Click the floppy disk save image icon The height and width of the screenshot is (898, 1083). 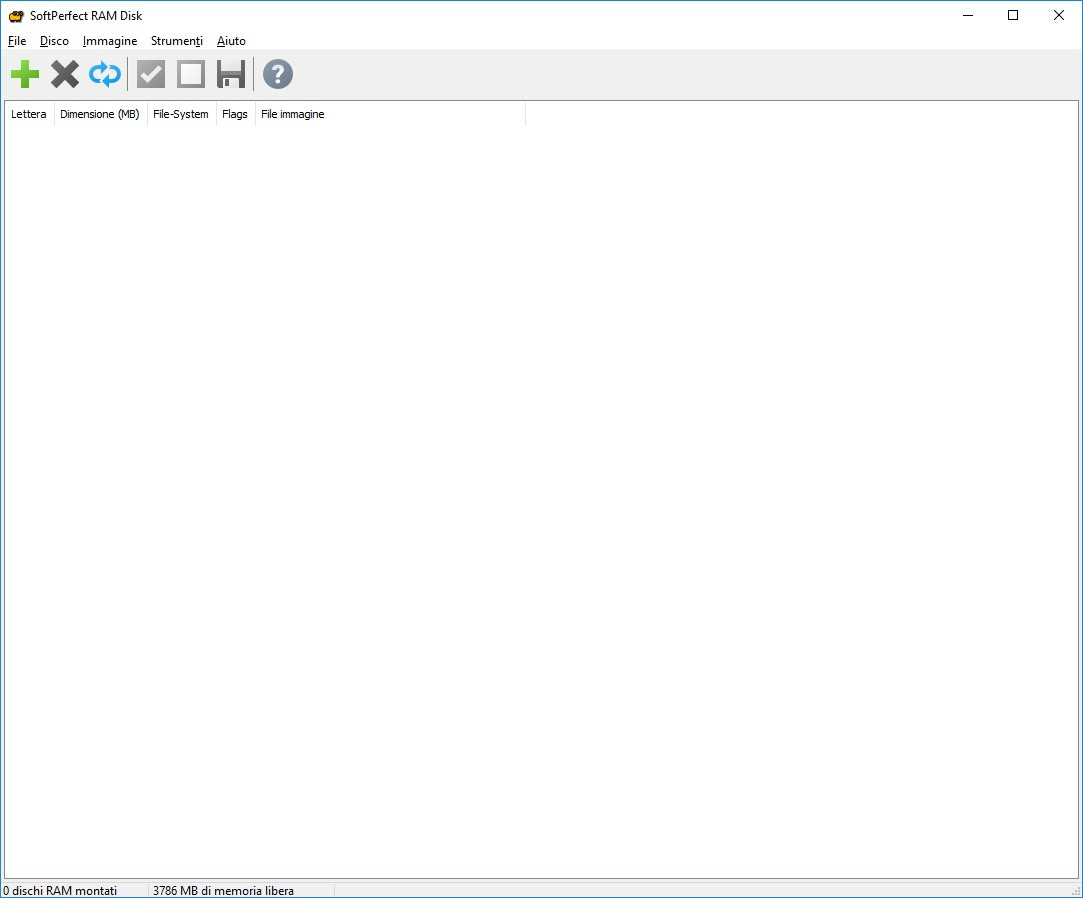(x=231, y=74)
